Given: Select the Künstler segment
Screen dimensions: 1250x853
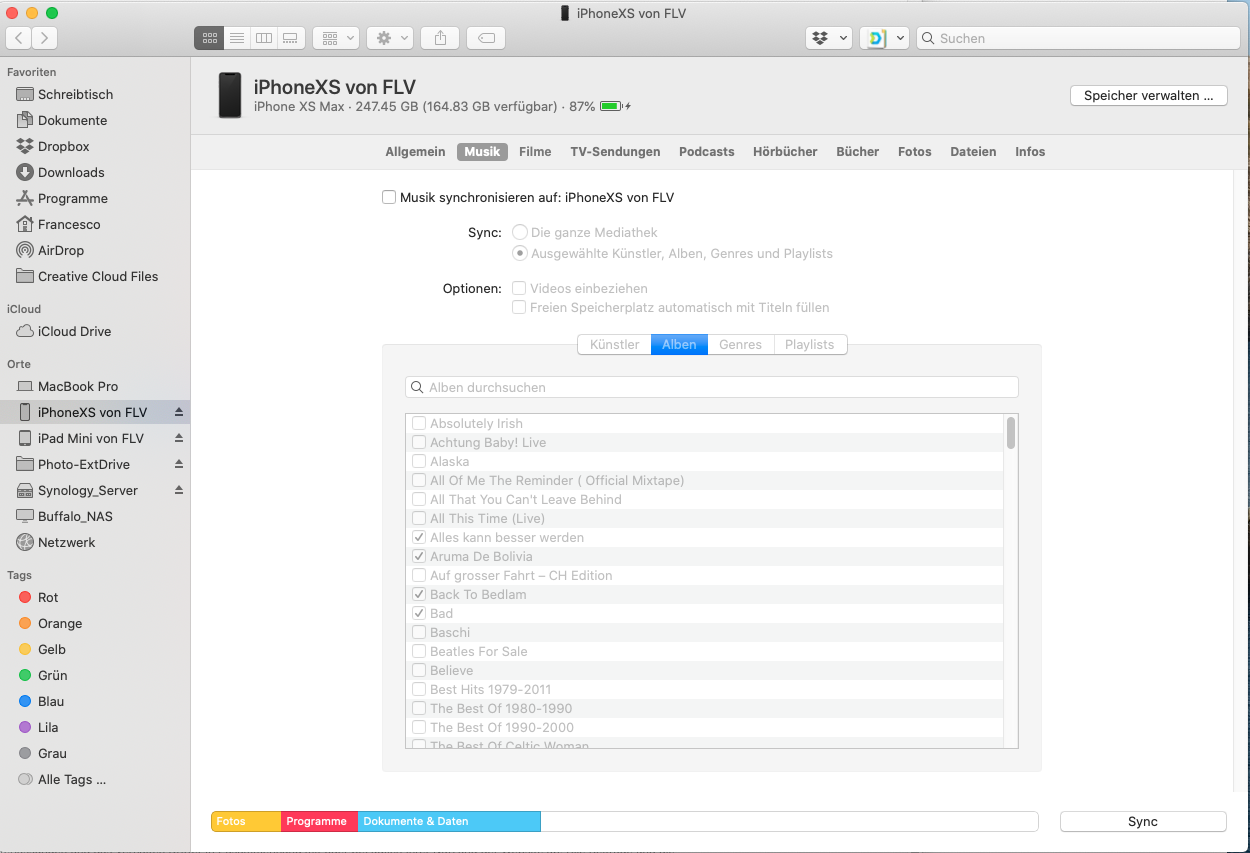Looking at the screenshot, I should pos(614,344).
